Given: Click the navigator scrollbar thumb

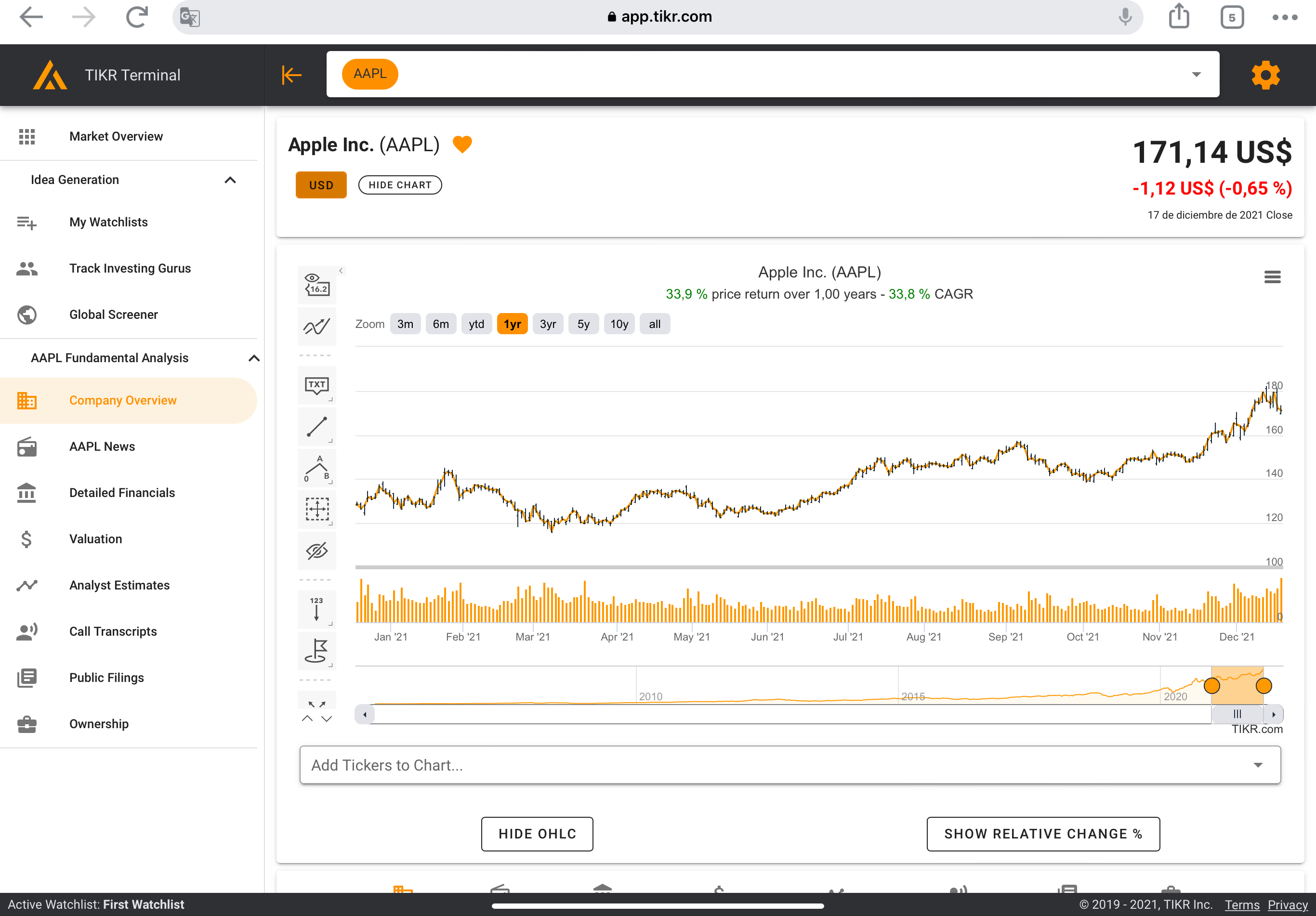Looking at the screenshot, I should click(x=1237, y=714).
